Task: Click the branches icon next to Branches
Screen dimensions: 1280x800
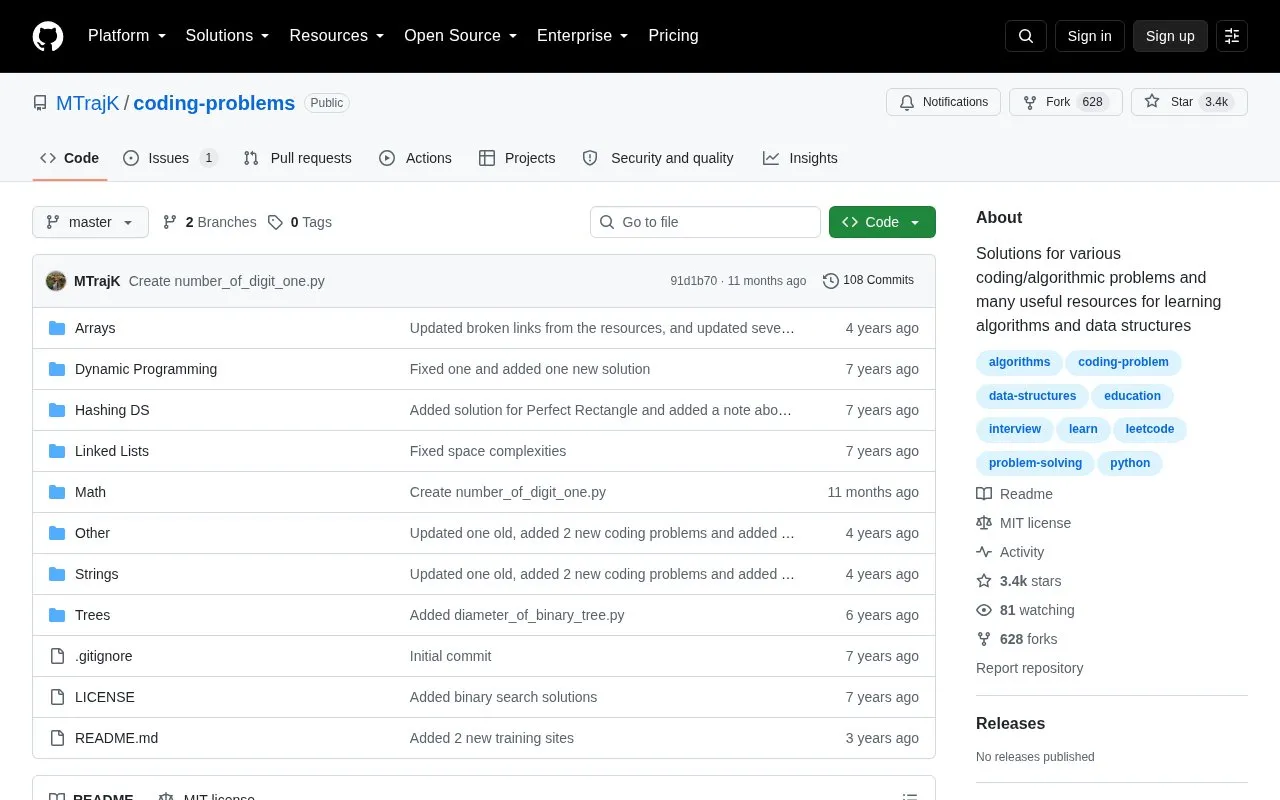Action: click(170, 222)
